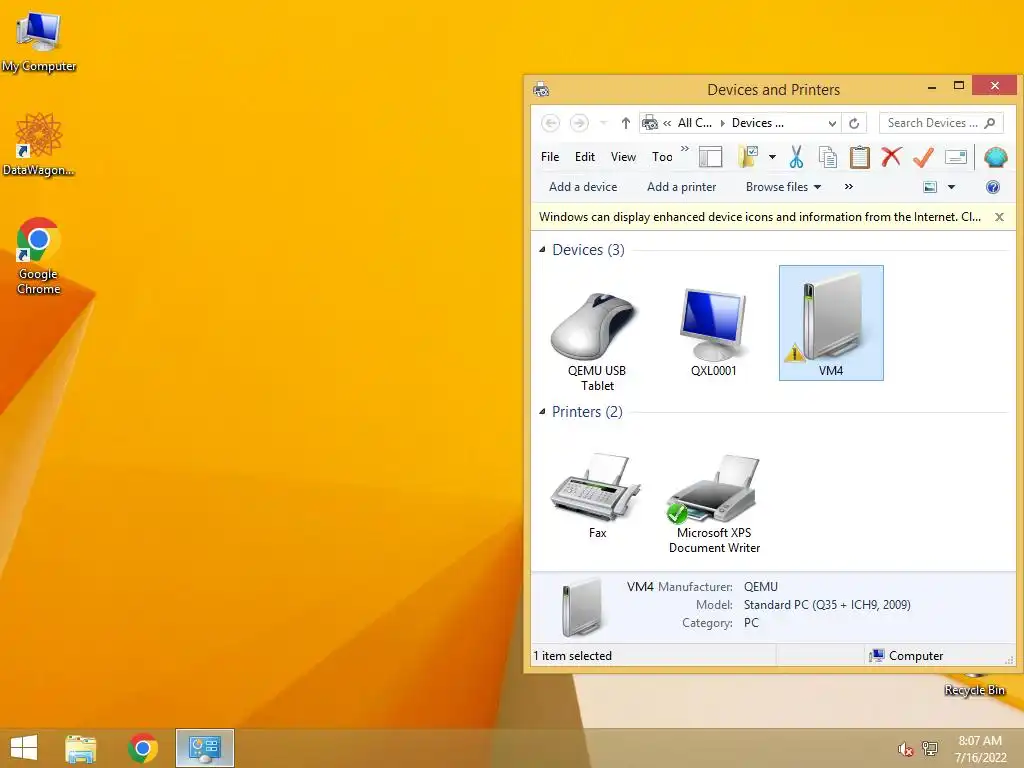The image size is (1024, 768).
Task: Open the folder options dropdown arrow
Action: [772, 157]
